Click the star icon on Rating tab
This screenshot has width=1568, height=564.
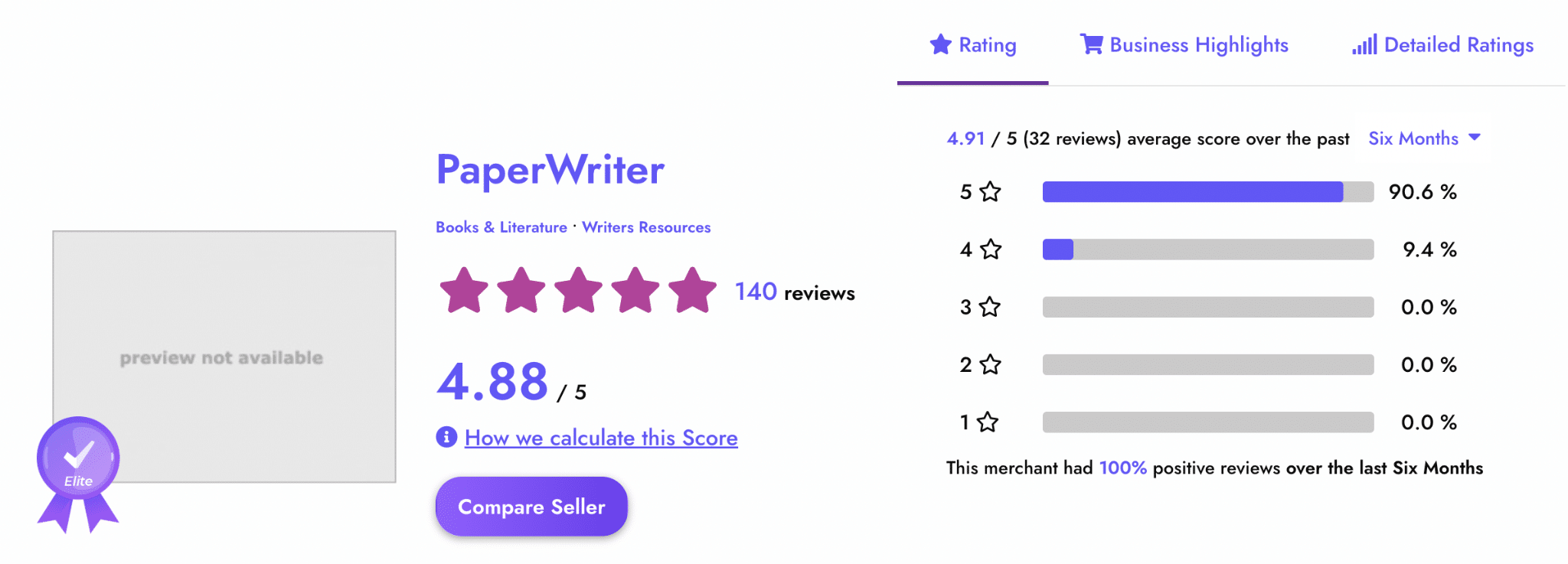click(x=940, y=44)
